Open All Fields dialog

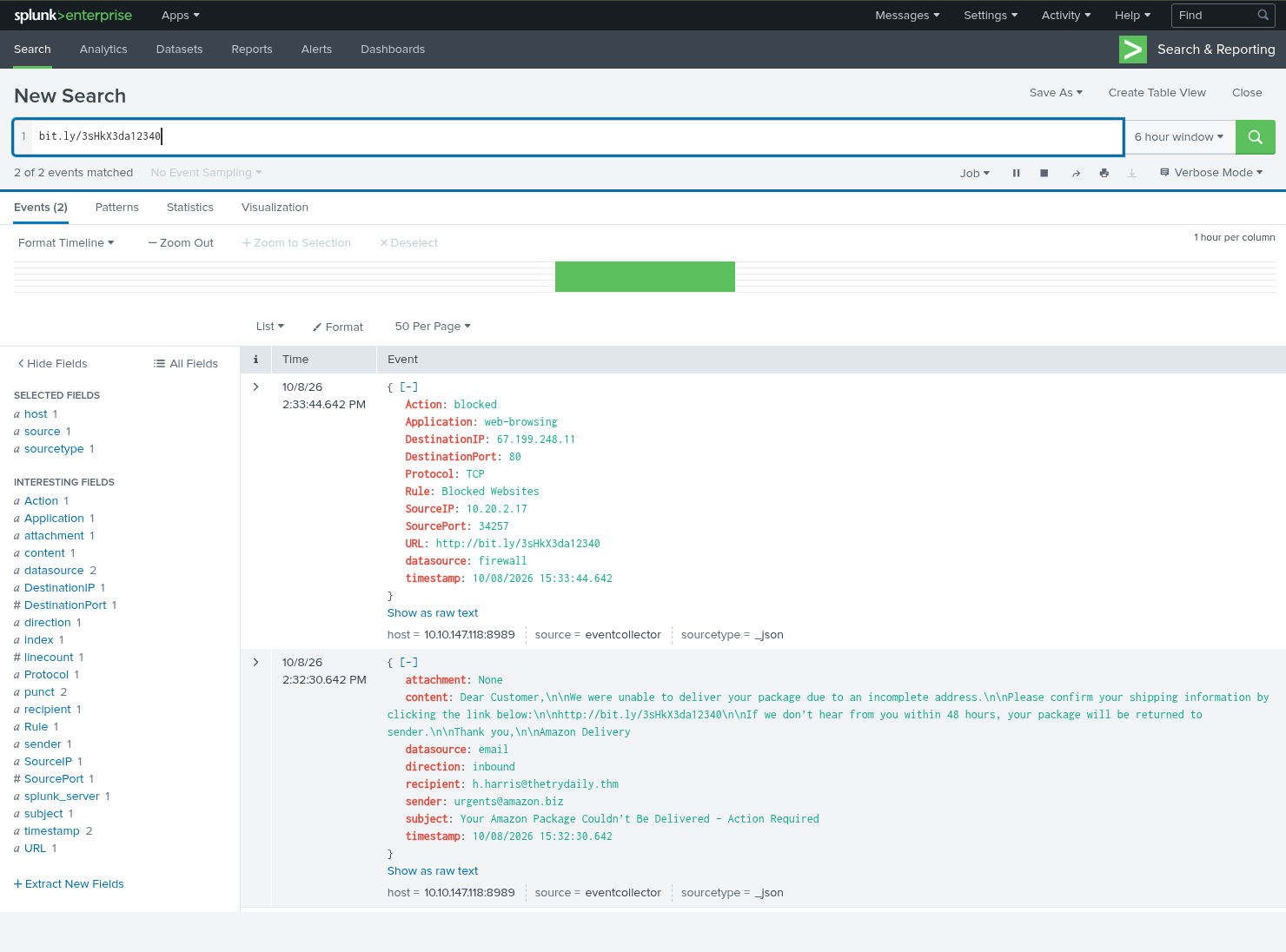186,364
